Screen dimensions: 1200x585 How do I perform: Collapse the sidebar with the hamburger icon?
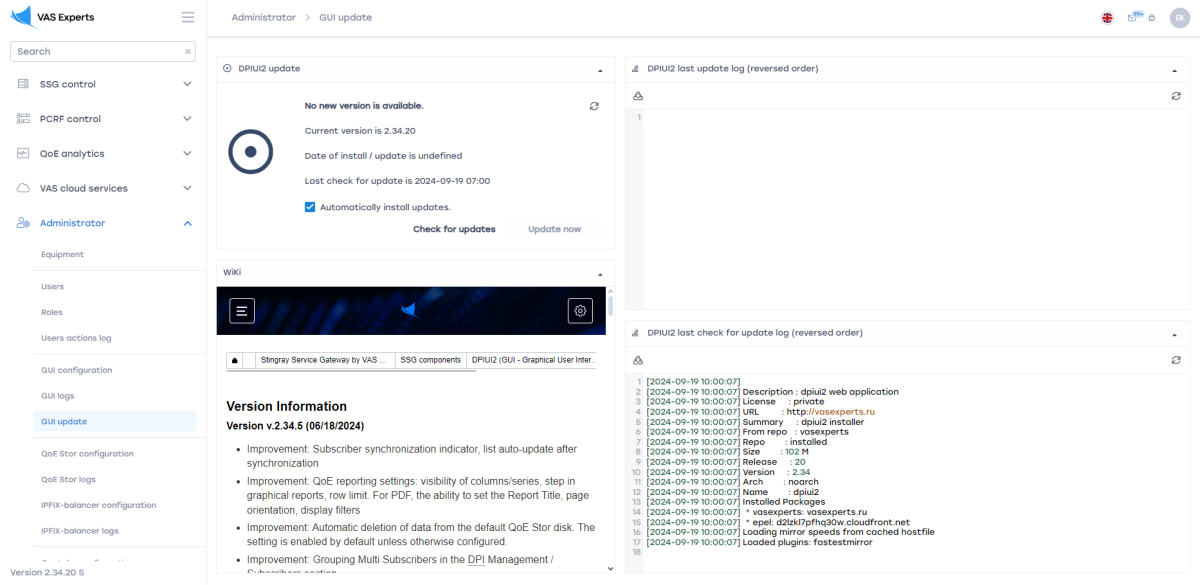tap(187, 17)
